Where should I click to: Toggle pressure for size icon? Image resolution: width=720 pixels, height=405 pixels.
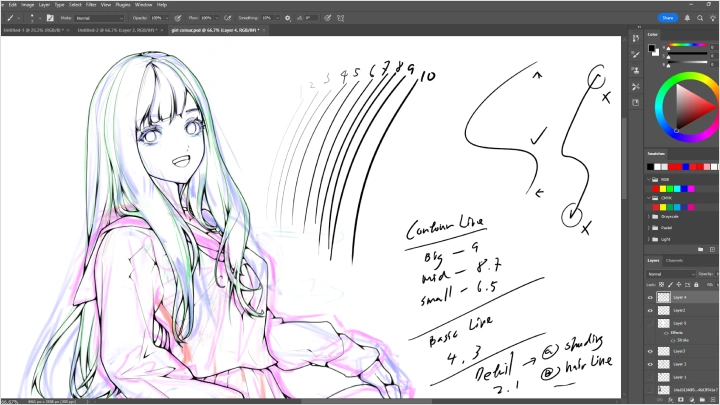point(327,18)
